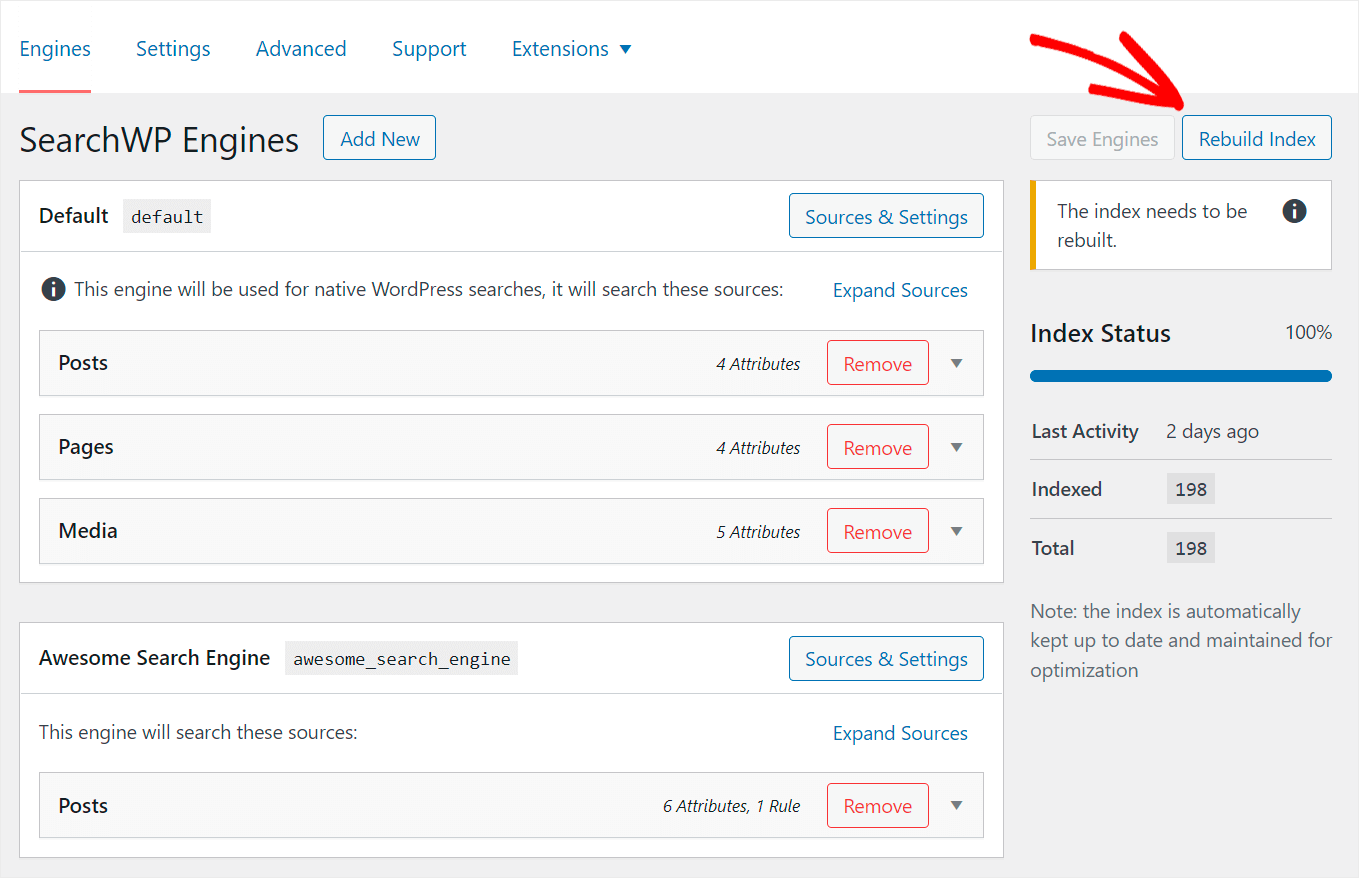Viewport: 1359px width, 878px height.
Task: Open the Support tab
Action: (429, 49)
